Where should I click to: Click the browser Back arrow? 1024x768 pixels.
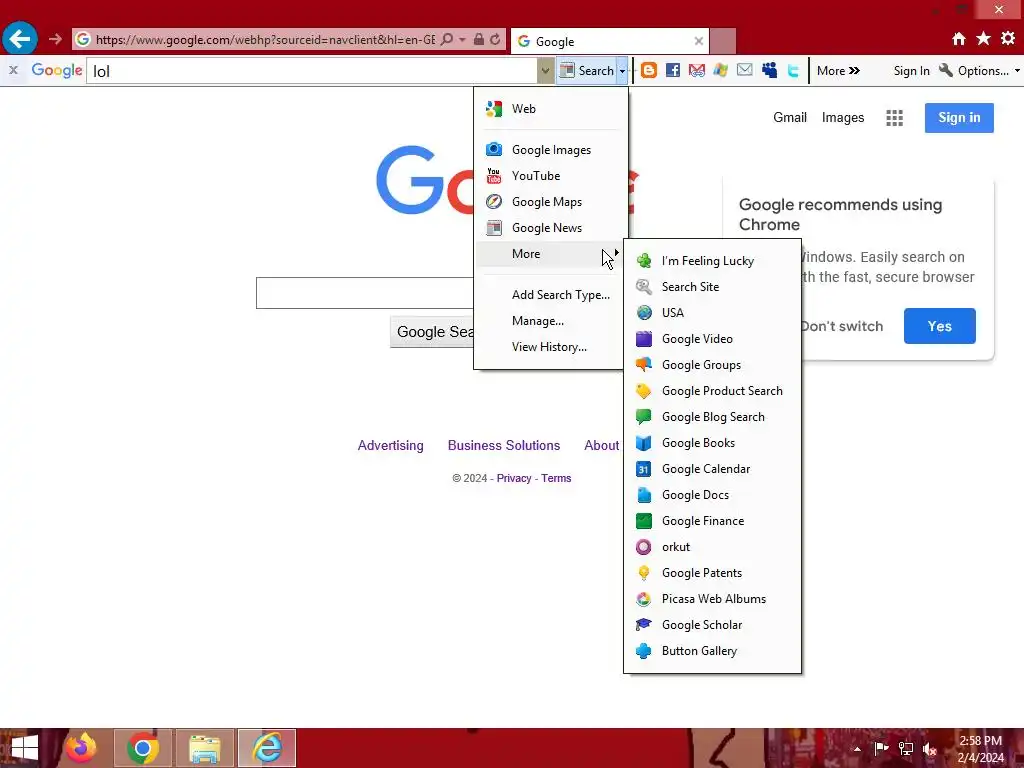click(x=20, y=39)
